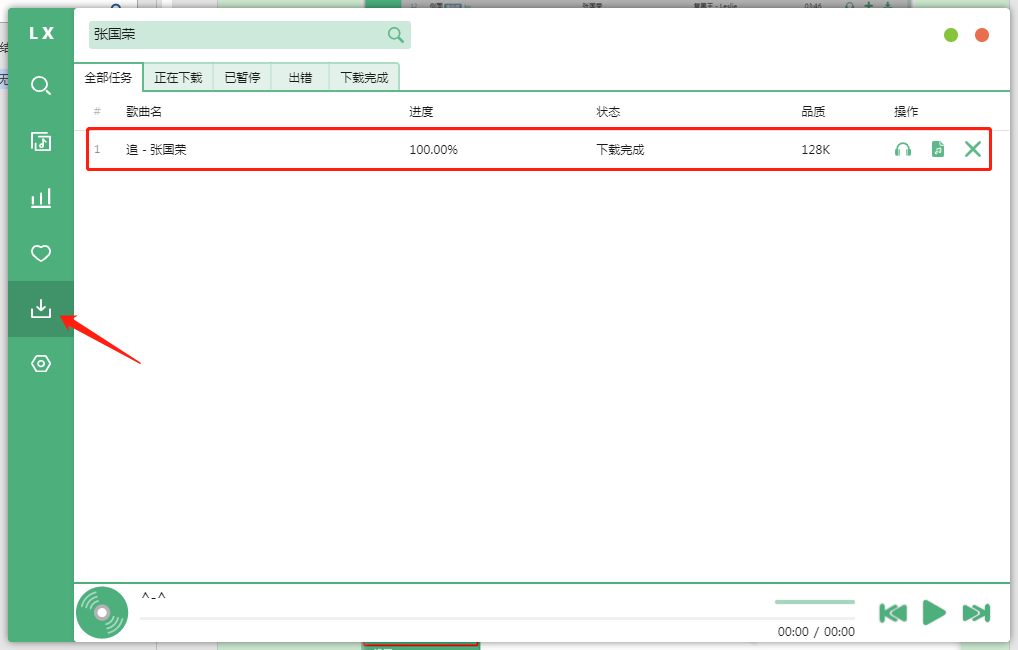Open My Favorites heart icon
The height and width of the screenshot is (650, 1018).
(40, 253)
